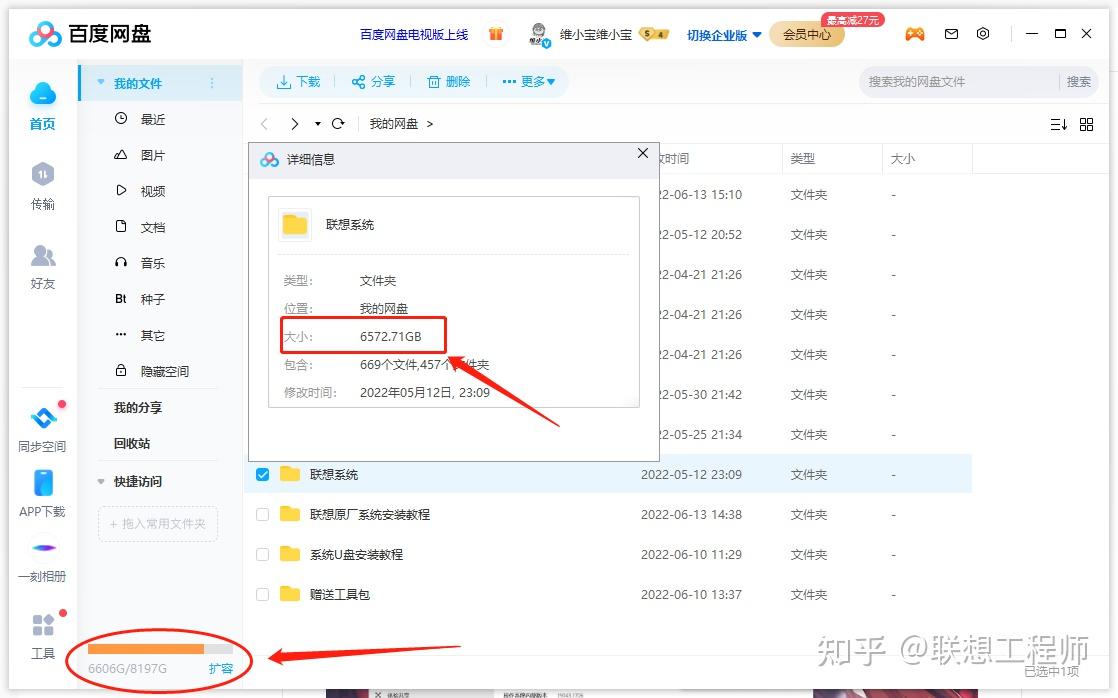Viewport: 1118px width, 698px height.
Task: Click the username 维小宝维小宝
Action: [596, 34]
